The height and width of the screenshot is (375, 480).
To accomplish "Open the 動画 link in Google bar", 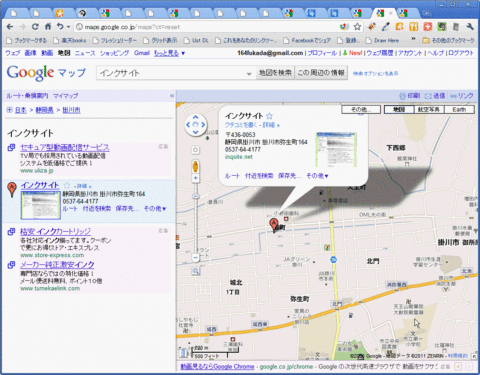I will click(x=47, y=53).
